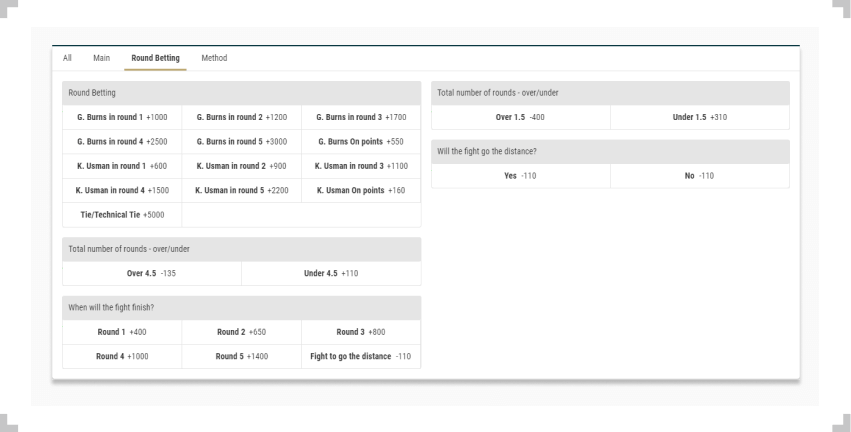851x432 pixels.
Task: Select K. Usman On points +160
Action: pos(361,190)
